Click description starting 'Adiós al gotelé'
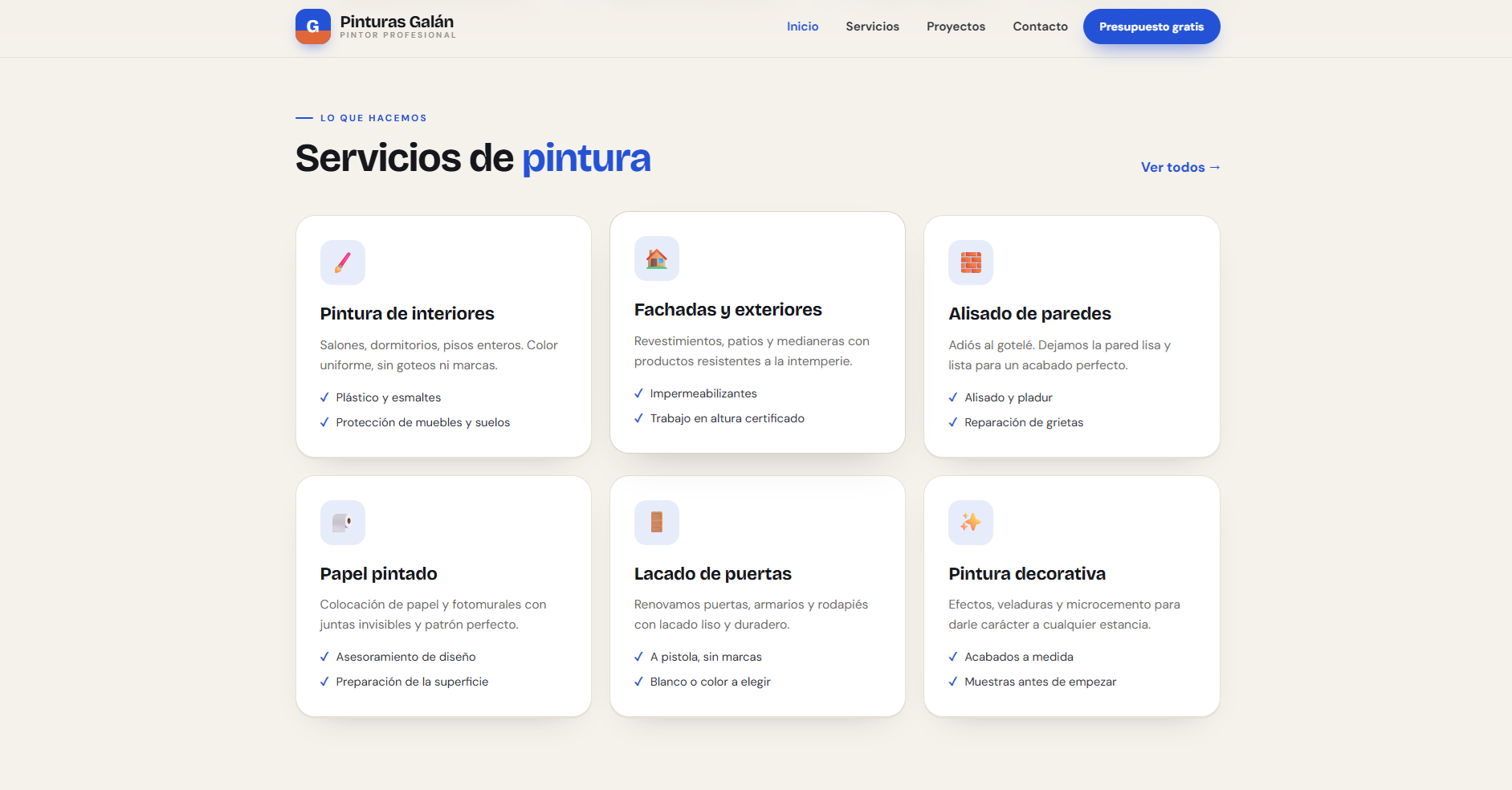Screen dimensions: 1512x790 click(1059, 355)
